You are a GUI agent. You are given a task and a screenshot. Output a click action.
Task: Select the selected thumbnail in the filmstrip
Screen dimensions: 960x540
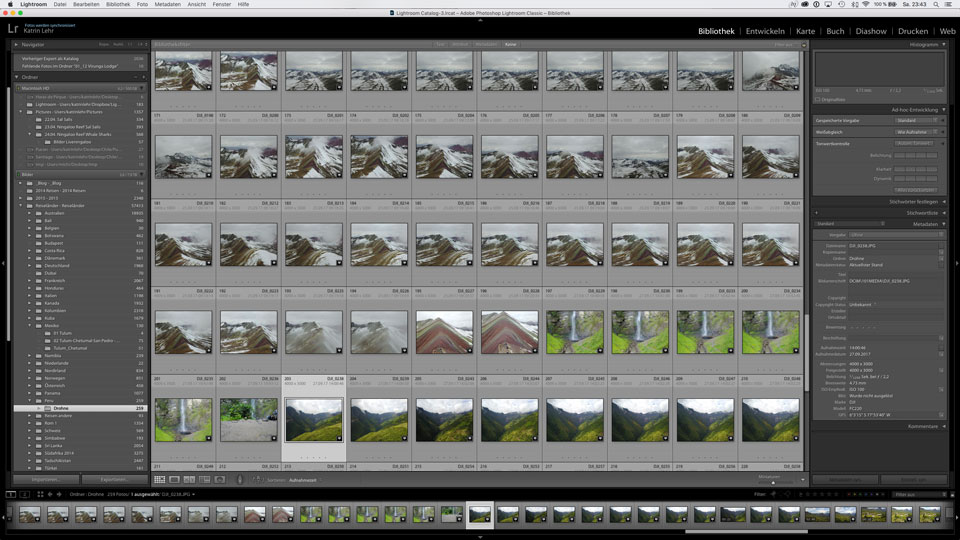pyautogui.click(x=479, y=515)
